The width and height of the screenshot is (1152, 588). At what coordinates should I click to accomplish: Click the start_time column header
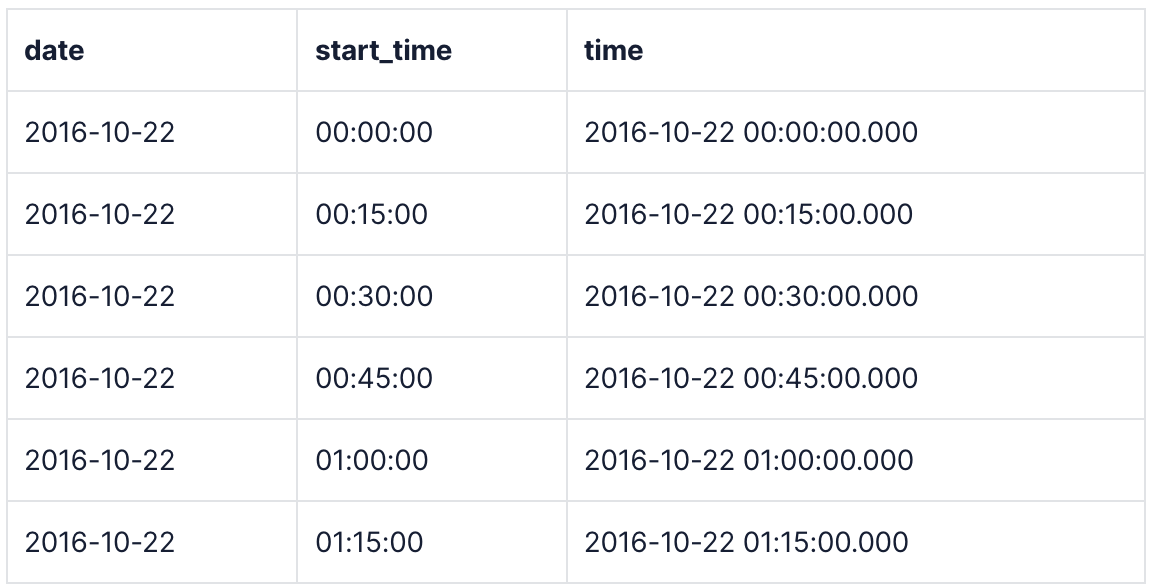[384, 51]
